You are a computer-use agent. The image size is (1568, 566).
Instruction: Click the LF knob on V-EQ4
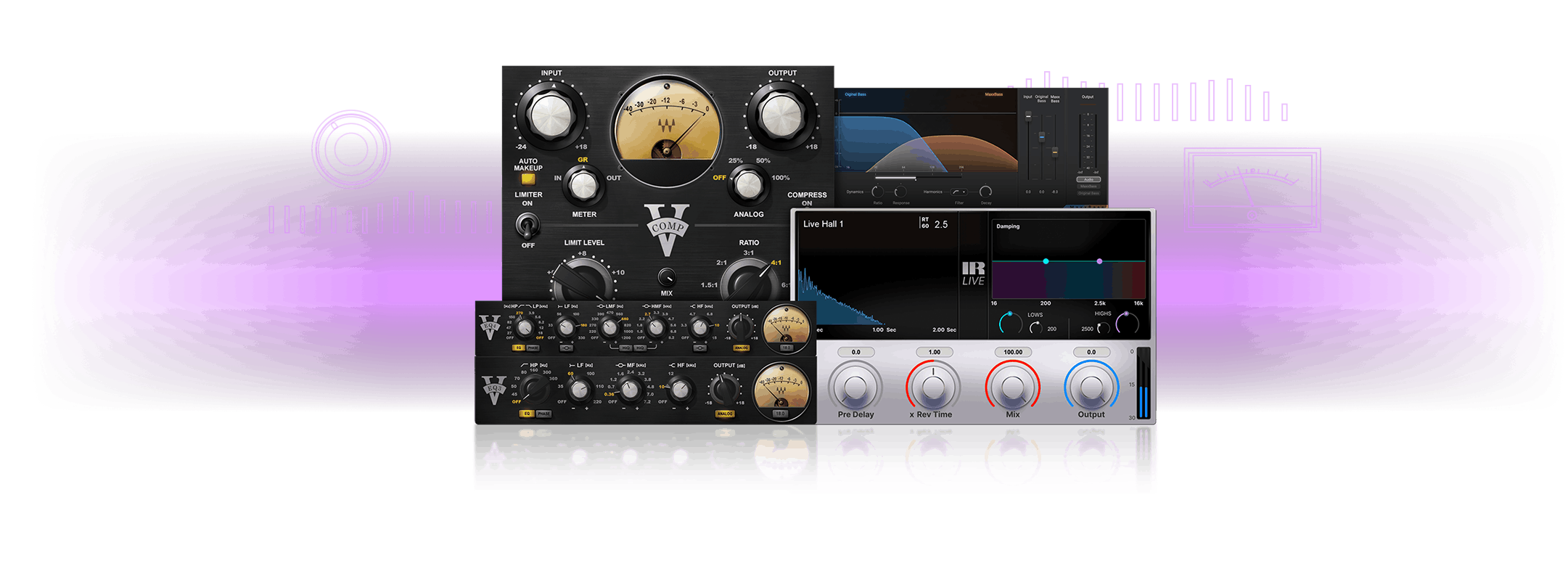coord(566,328)
